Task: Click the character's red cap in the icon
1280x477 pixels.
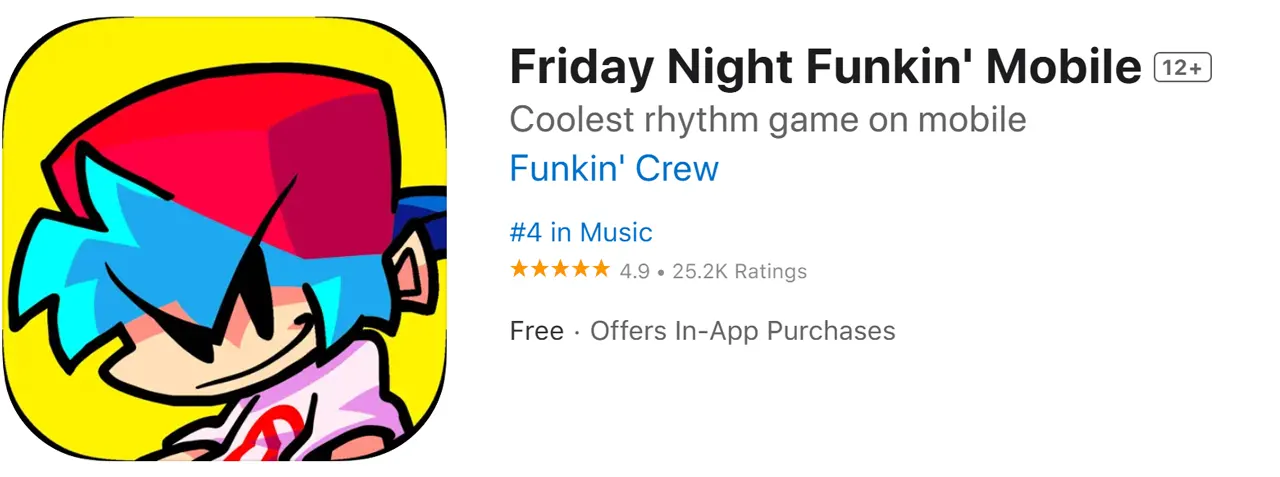Action: 250,140
